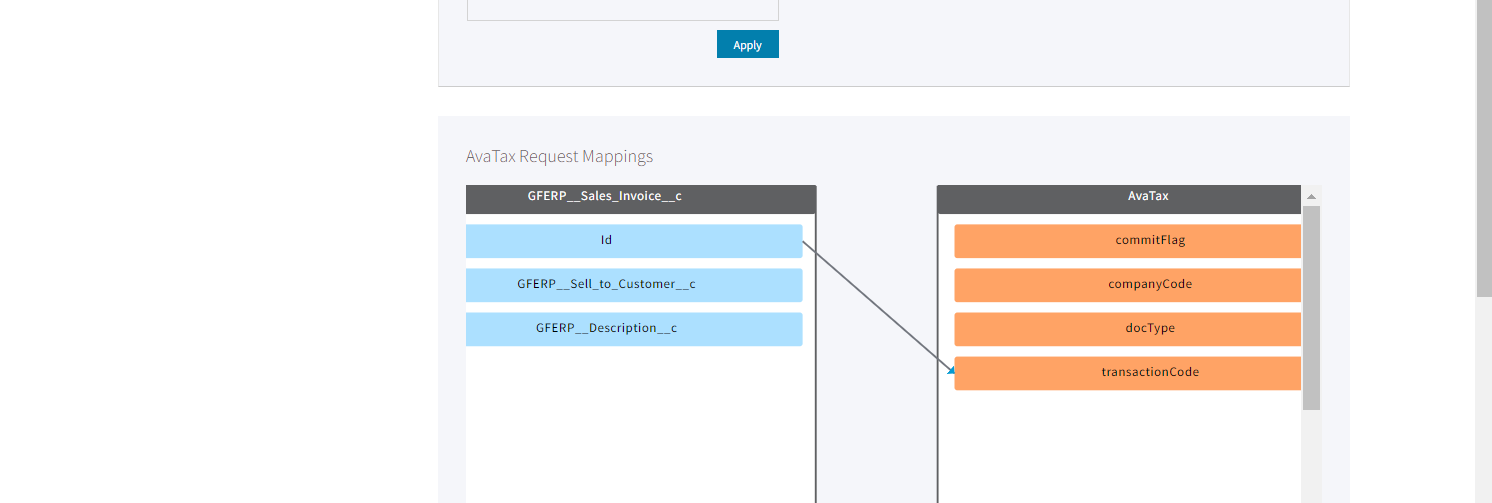Image resolution: width=1492 pixels, height=503 pixels.
Task: Select the transactionCode AvaTax field
Action: pos(1127,373)
